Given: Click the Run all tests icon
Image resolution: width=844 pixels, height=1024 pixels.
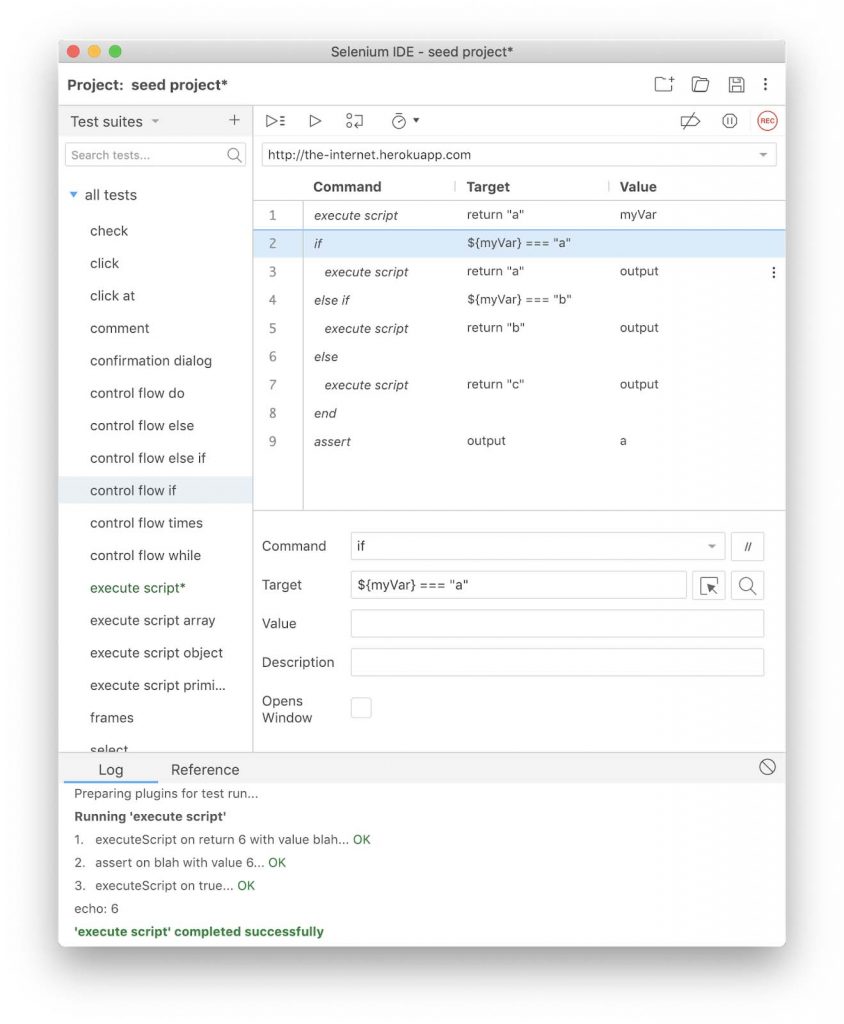Looking at the screenshot, I should tap(275, 121).
